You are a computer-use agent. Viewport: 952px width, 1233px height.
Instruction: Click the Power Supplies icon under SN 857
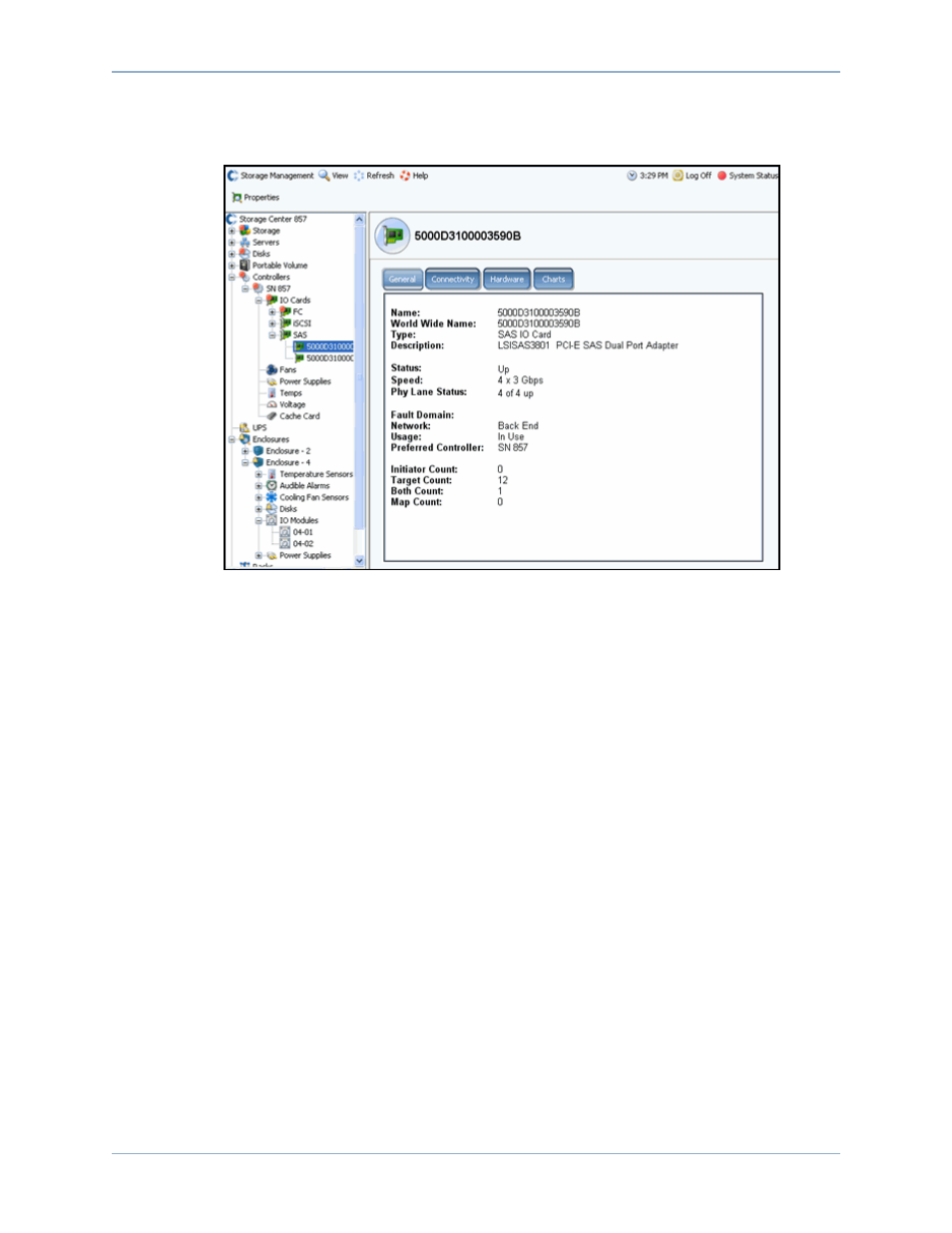(271, 381)
